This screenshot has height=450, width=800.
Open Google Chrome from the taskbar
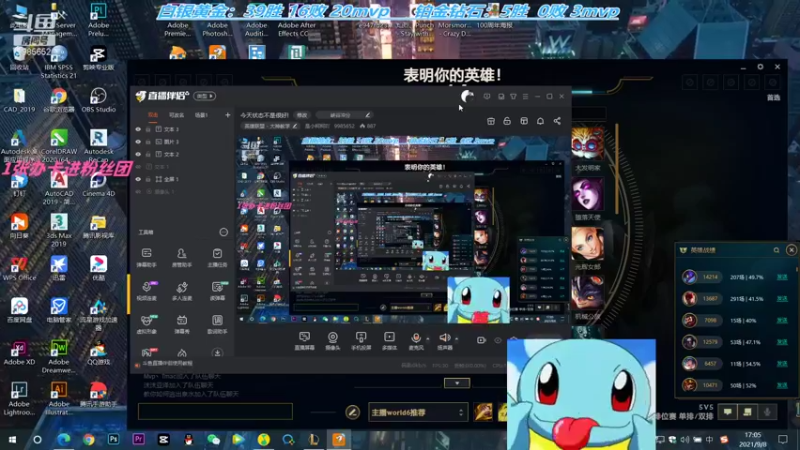88,439
